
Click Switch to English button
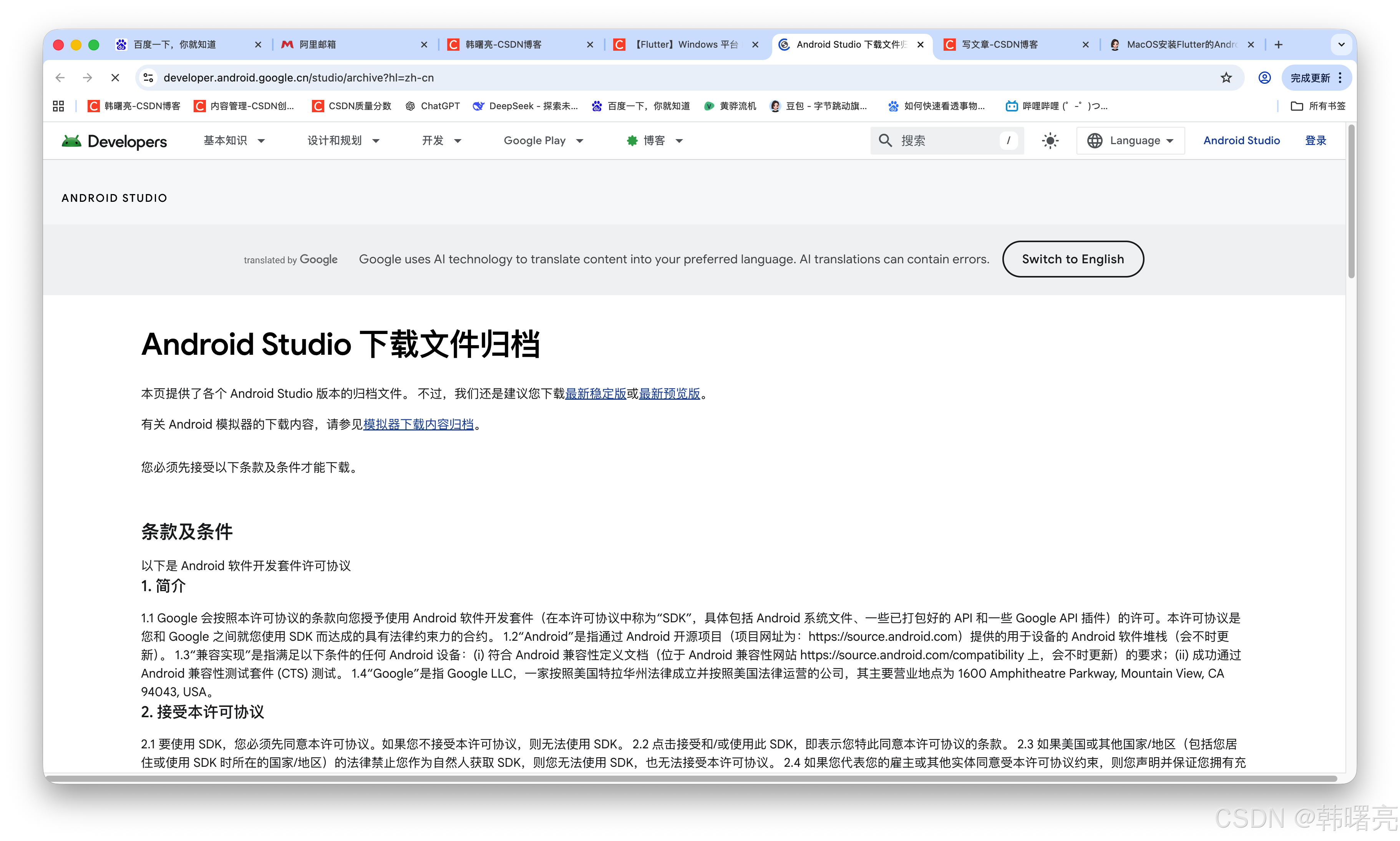(1073, 259)
